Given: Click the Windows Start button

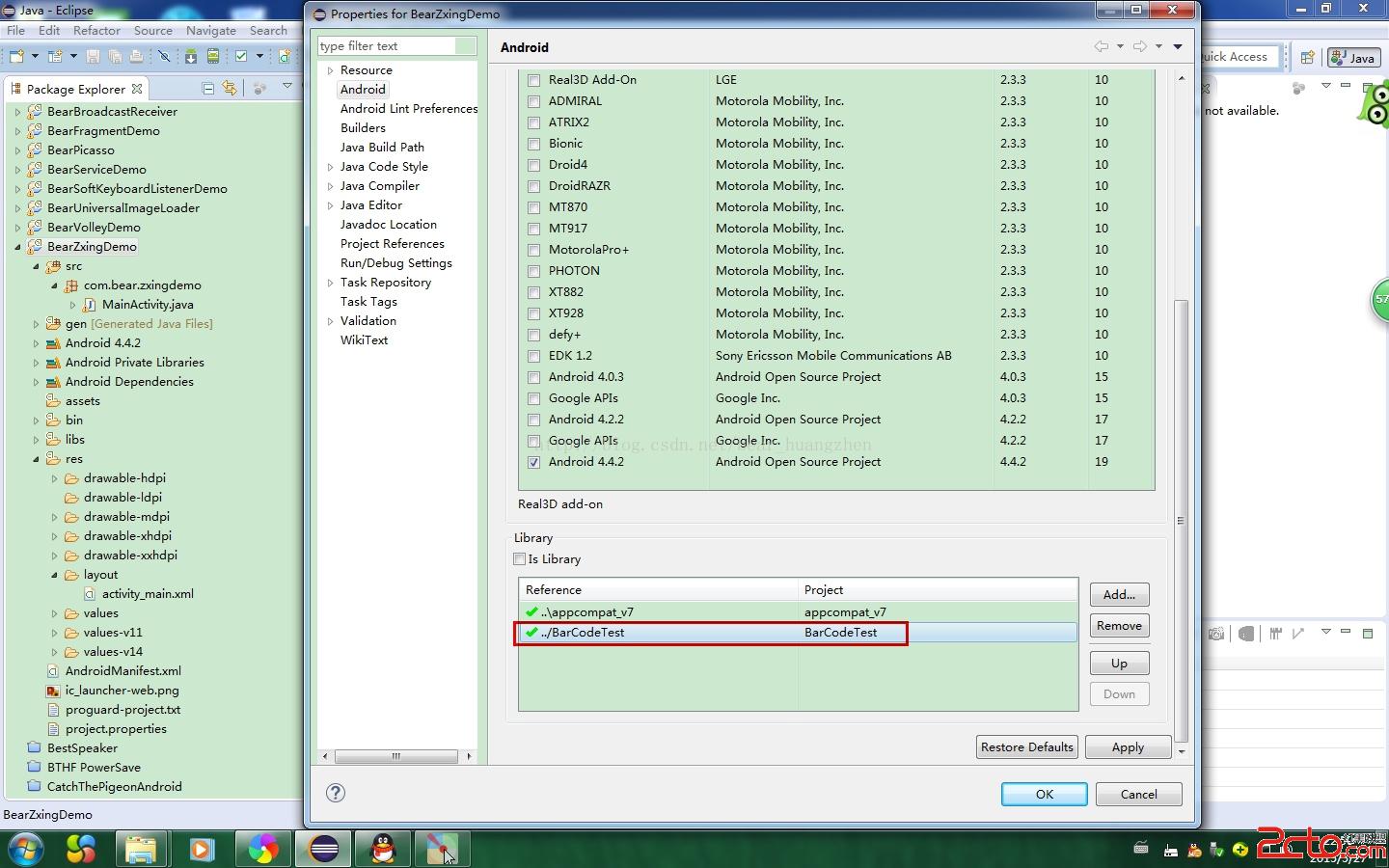Looking at the screenshot, I should click(x=25, y=849).
